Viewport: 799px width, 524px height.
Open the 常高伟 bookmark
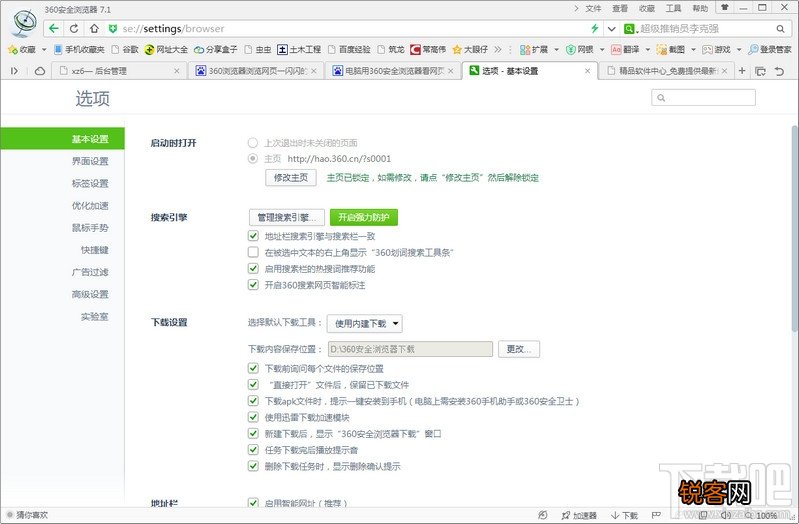coord(428,49)
